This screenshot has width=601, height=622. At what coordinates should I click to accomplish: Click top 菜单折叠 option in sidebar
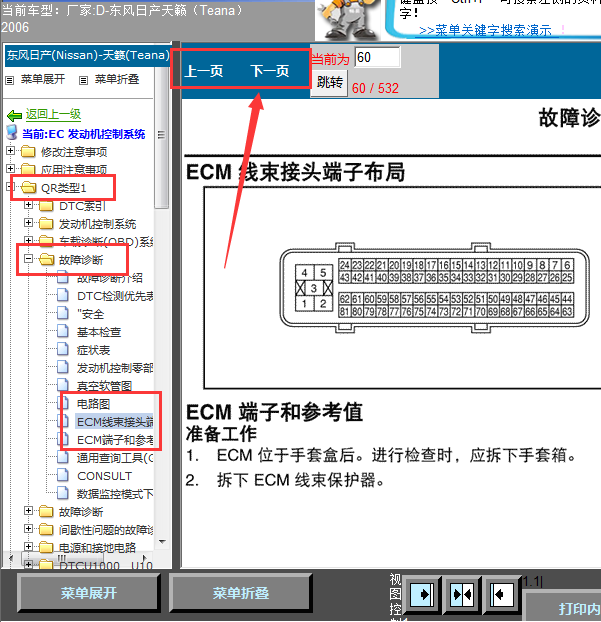[117, 79]
